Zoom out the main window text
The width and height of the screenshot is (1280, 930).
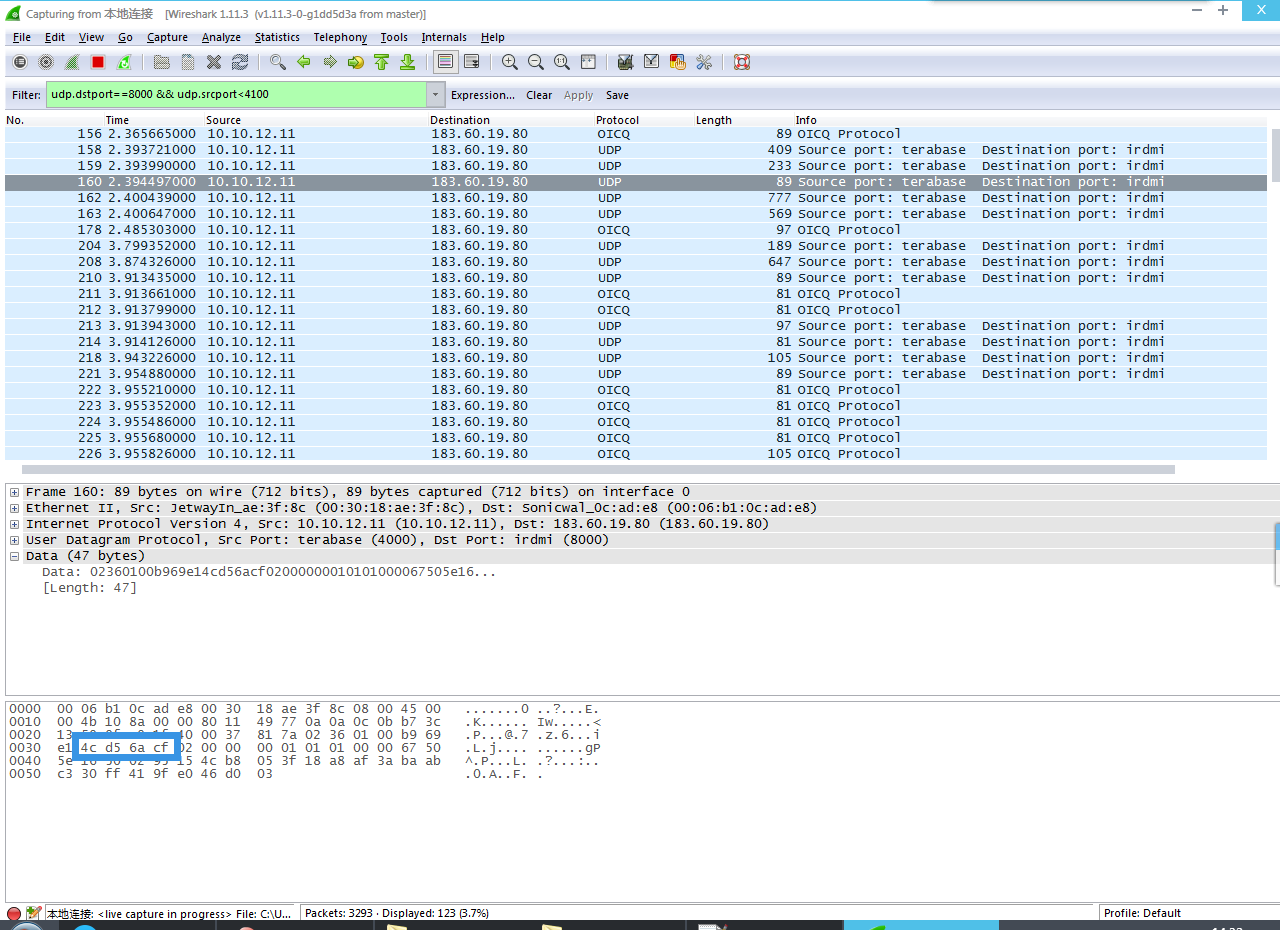tap(536, 62)
